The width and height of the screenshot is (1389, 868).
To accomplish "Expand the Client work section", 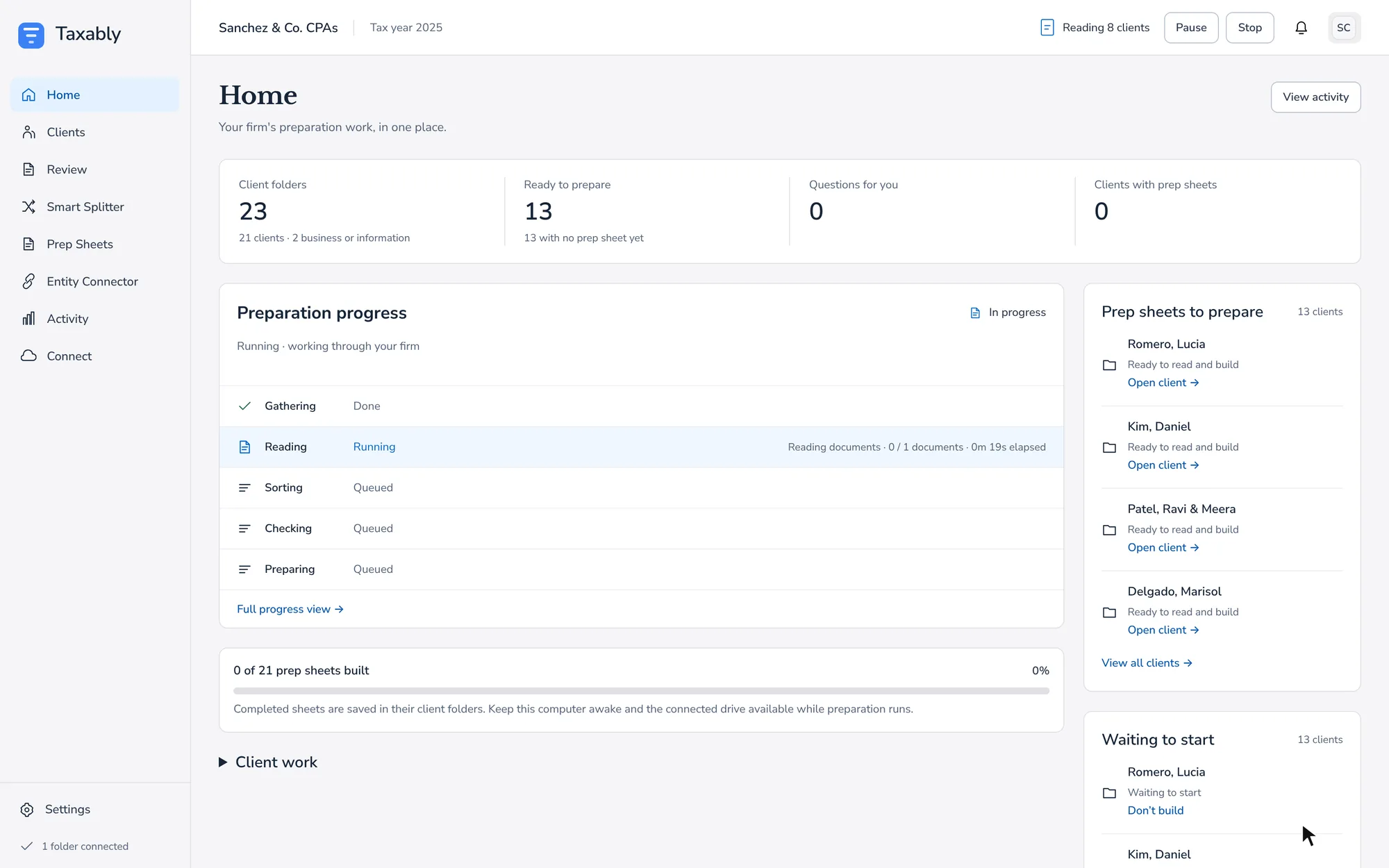I will [268, 762].
